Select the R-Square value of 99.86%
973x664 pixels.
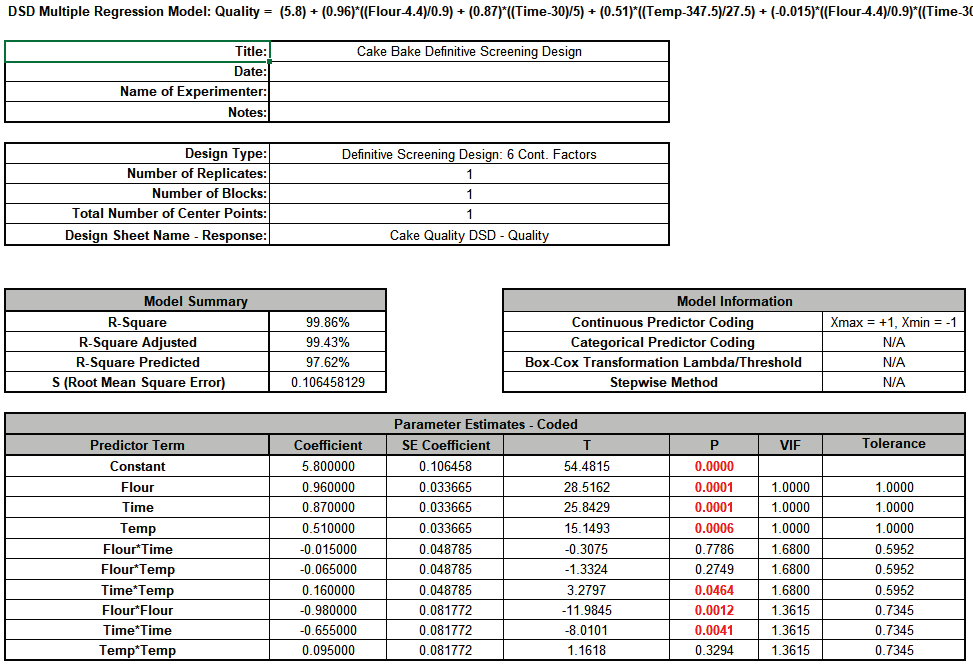coord(328,321)
